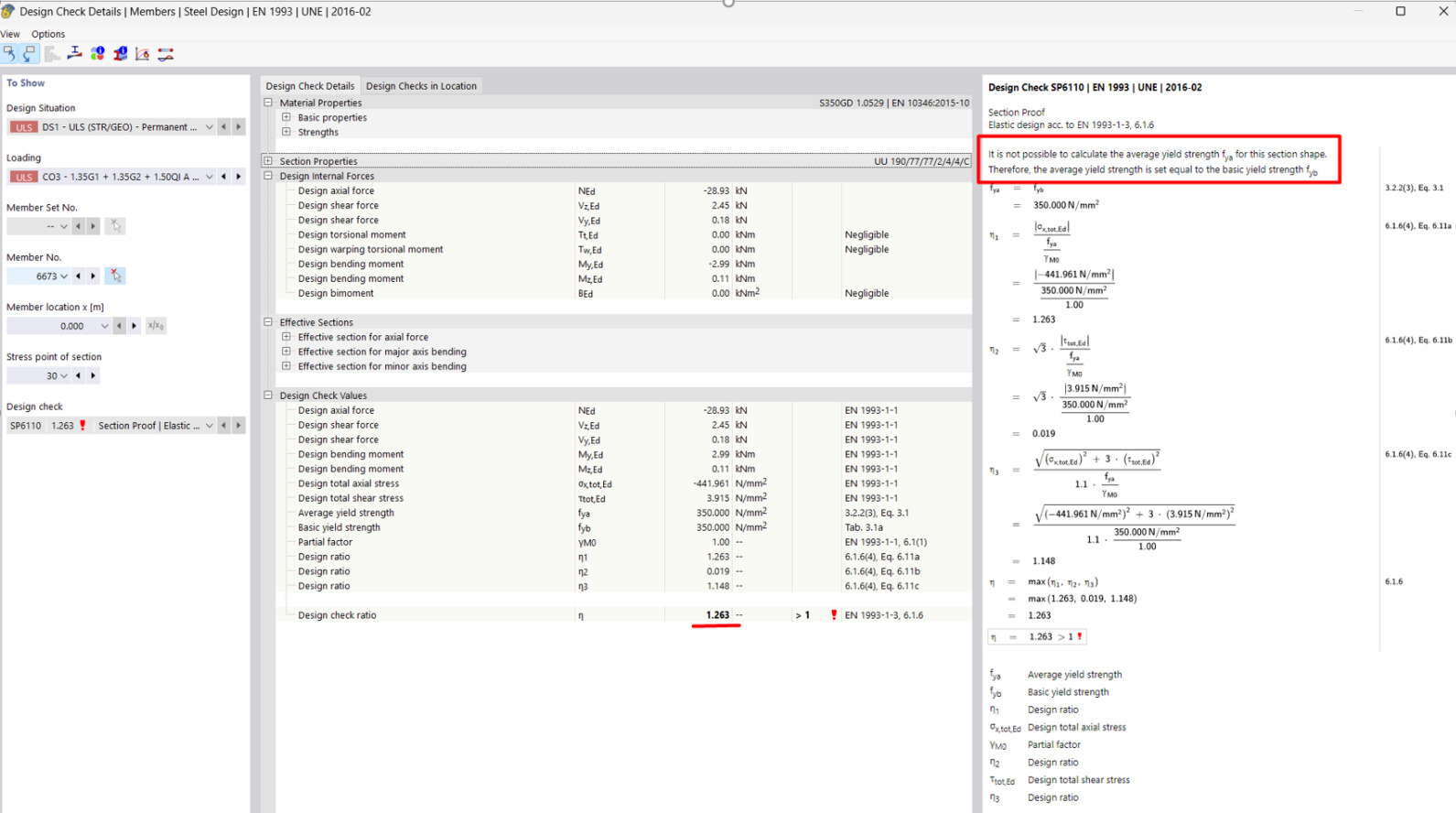Open the Design check SP6110 dropdown
This screenshot has height=813, width=1456.
pos(210,426)
